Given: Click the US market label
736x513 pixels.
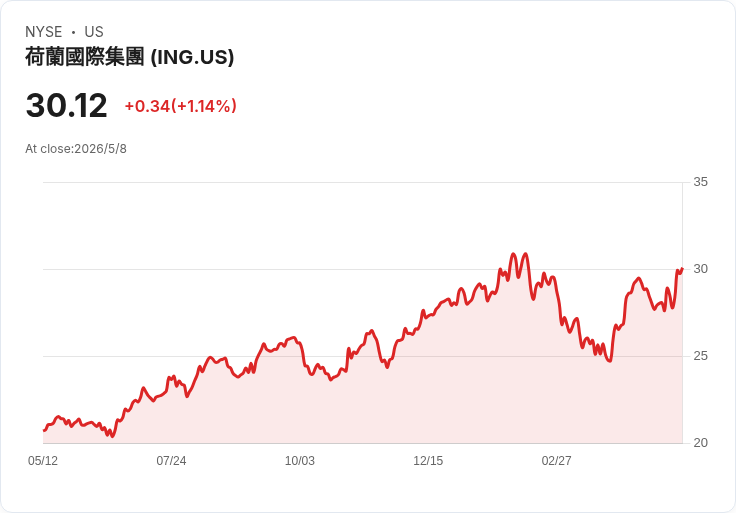Looking at the screenshot, I should (x=94, y=32).
